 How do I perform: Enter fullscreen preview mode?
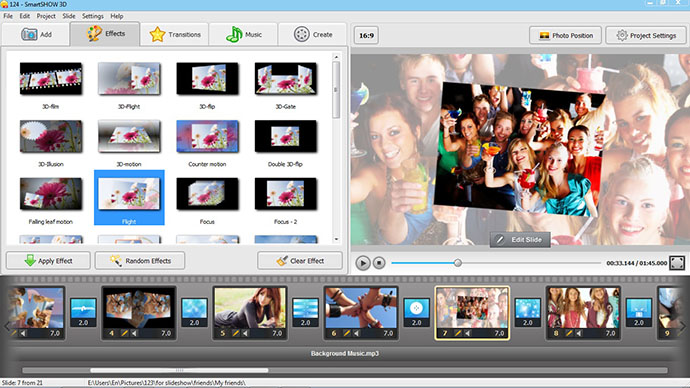[x=677, y=263]
